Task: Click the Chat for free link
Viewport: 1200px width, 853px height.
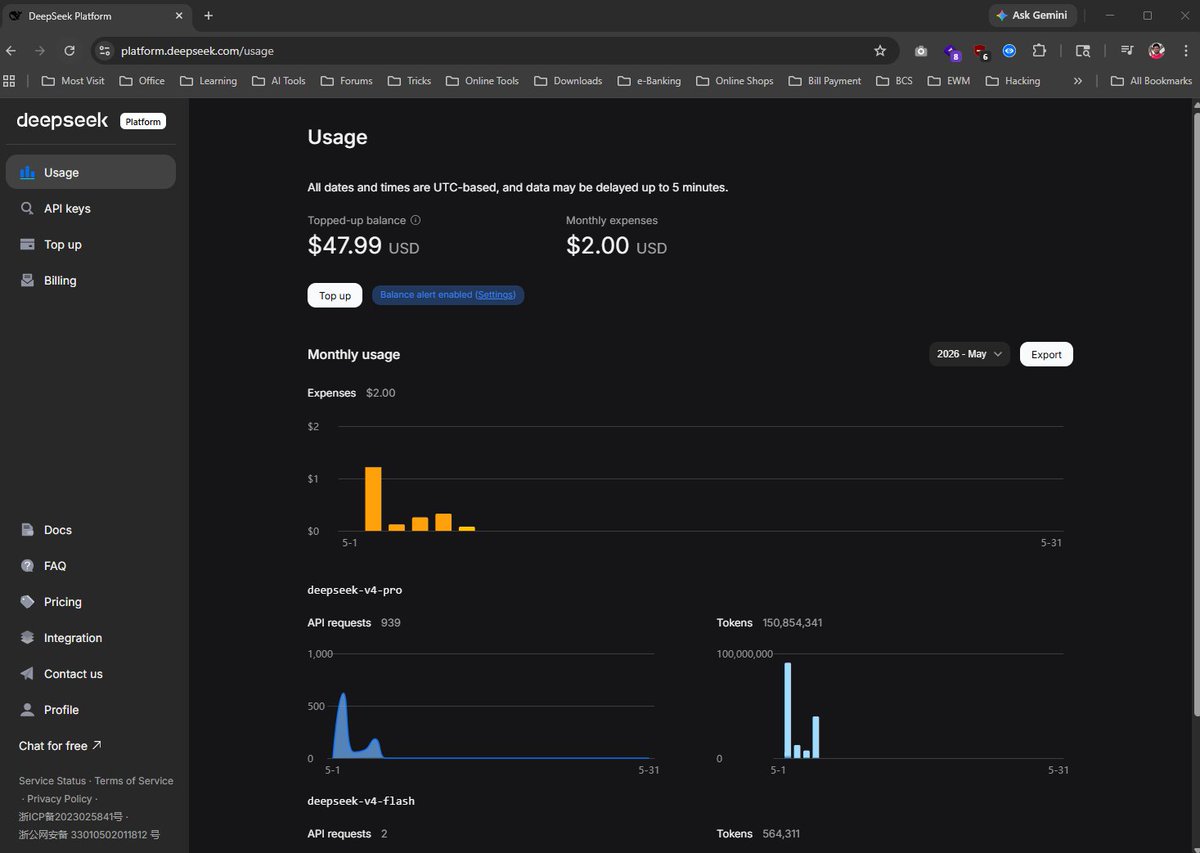Action: 60,746
